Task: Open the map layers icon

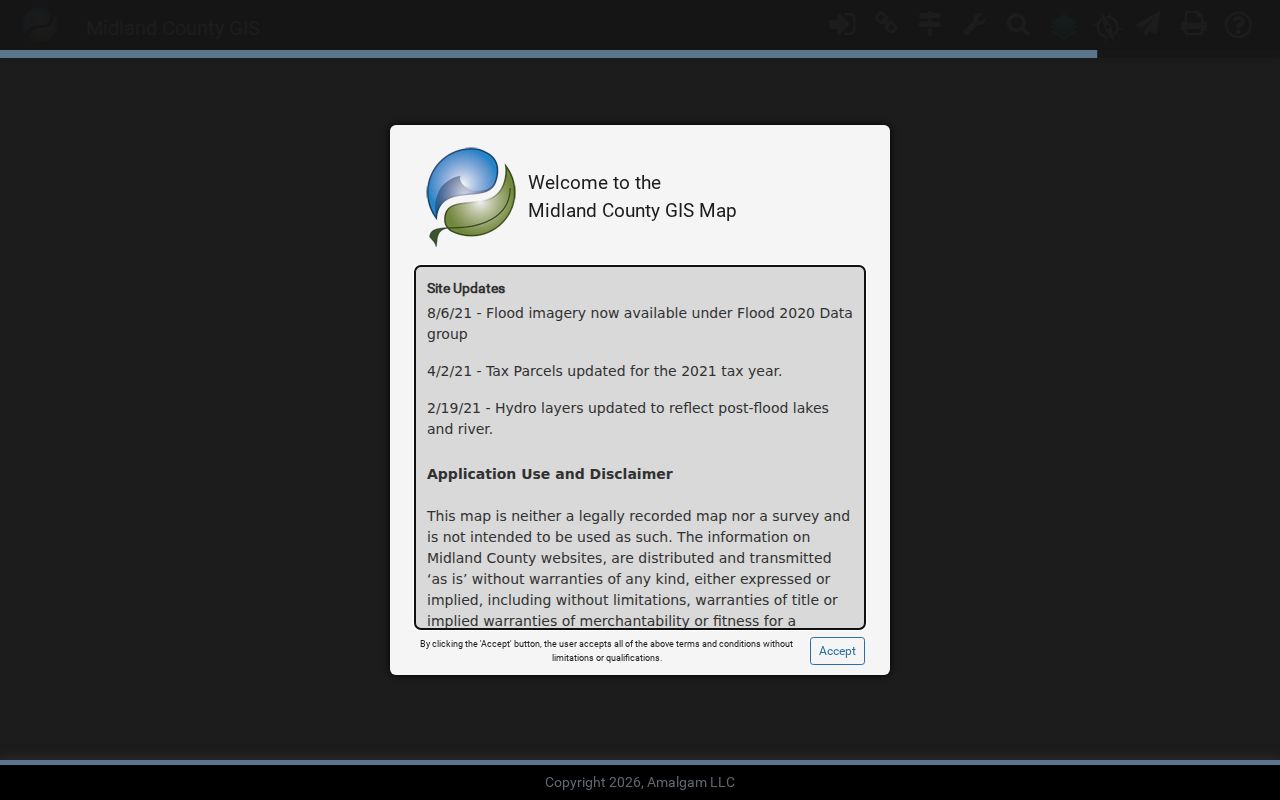Action: click(1063, 25)
